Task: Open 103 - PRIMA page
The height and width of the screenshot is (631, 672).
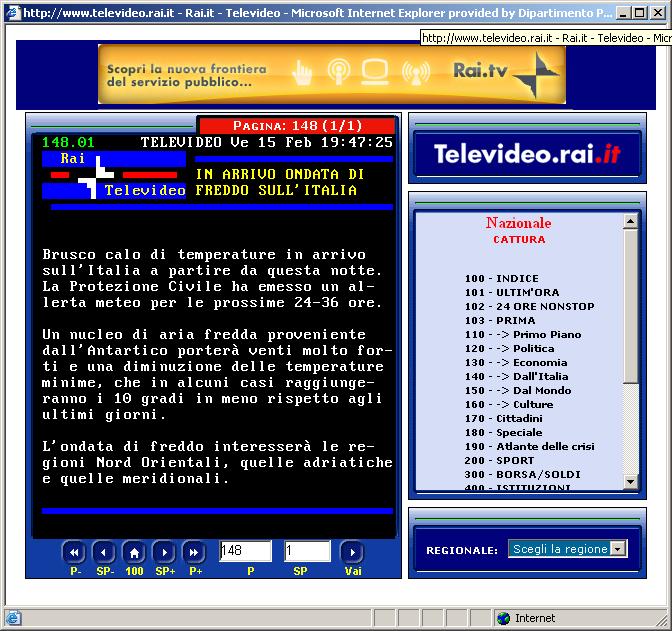Action: coord(500,321)
